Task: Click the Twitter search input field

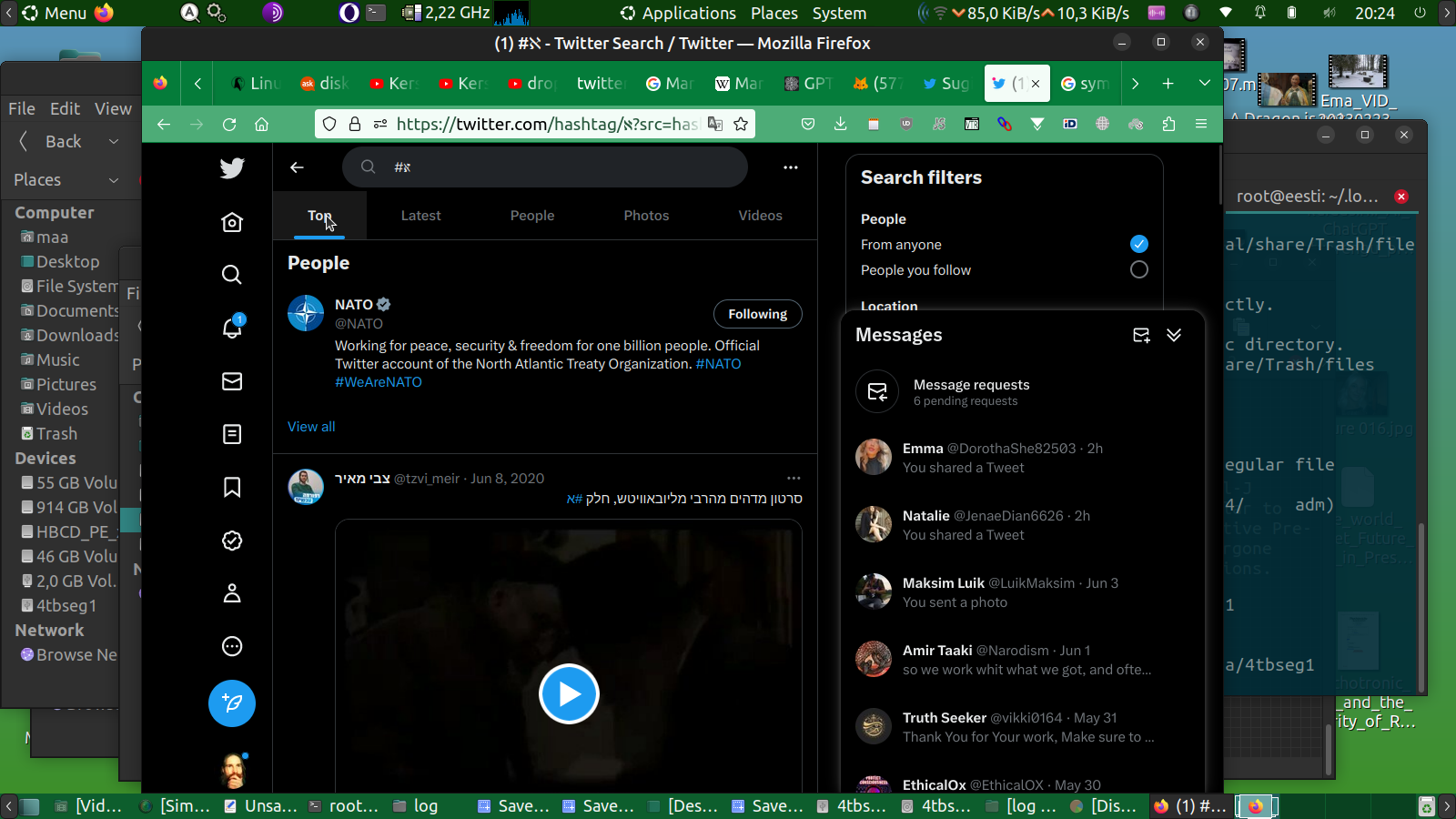Action: (x=545, y=167)
